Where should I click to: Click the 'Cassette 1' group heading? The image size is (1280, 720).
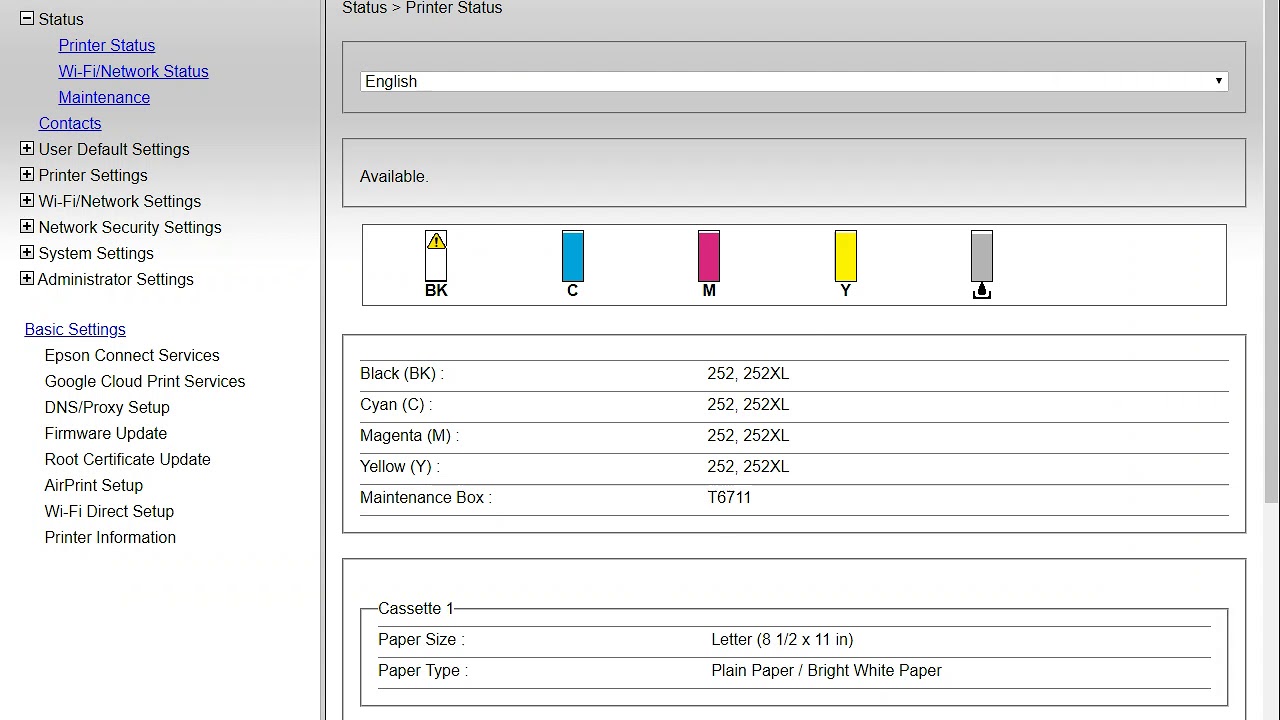click(416, 608)
